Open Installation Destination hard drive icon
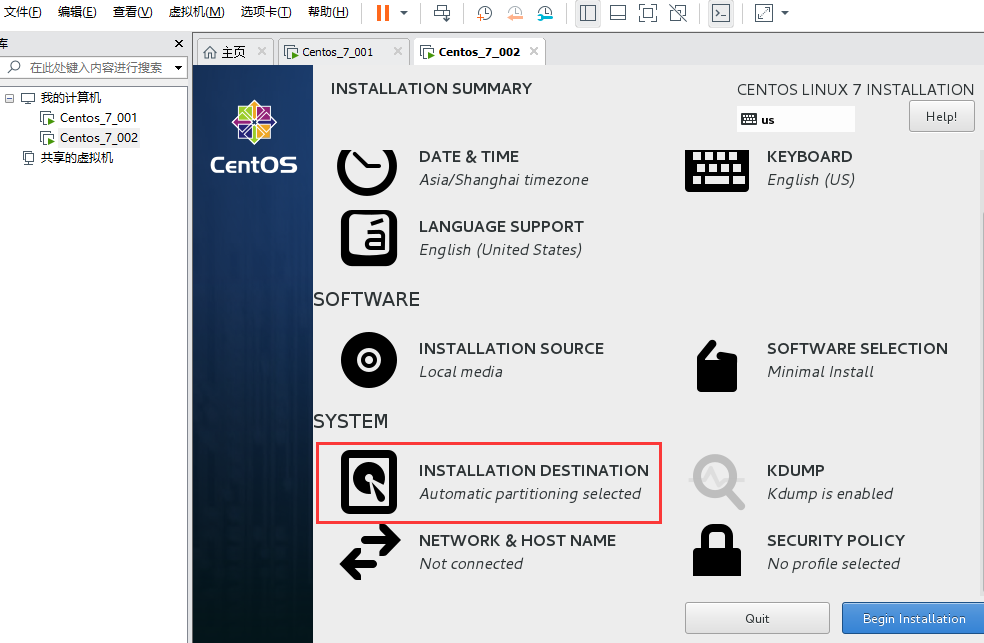The width and height of the screenshot is (984, 643). click(x=369, y=482)
